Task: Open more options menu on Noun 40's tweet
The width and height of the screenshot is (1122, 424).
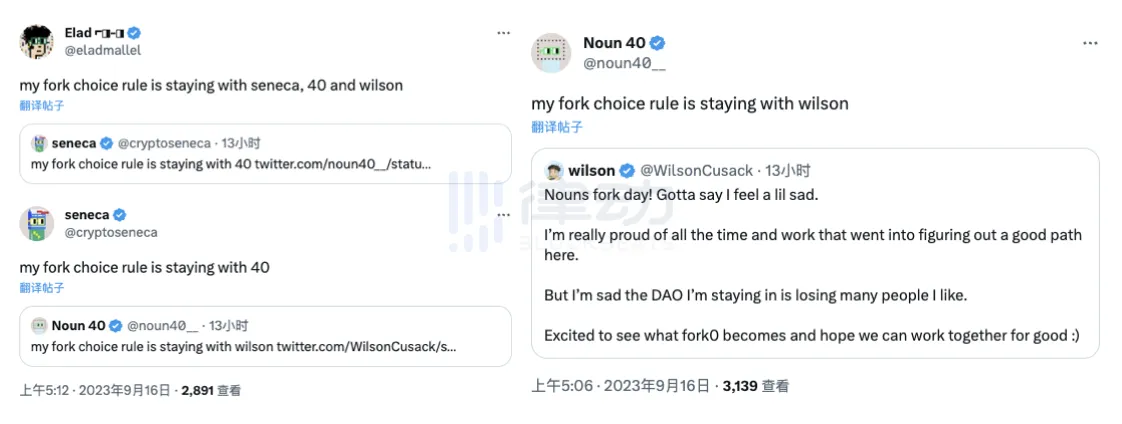Action: (x=1090, y=45)
